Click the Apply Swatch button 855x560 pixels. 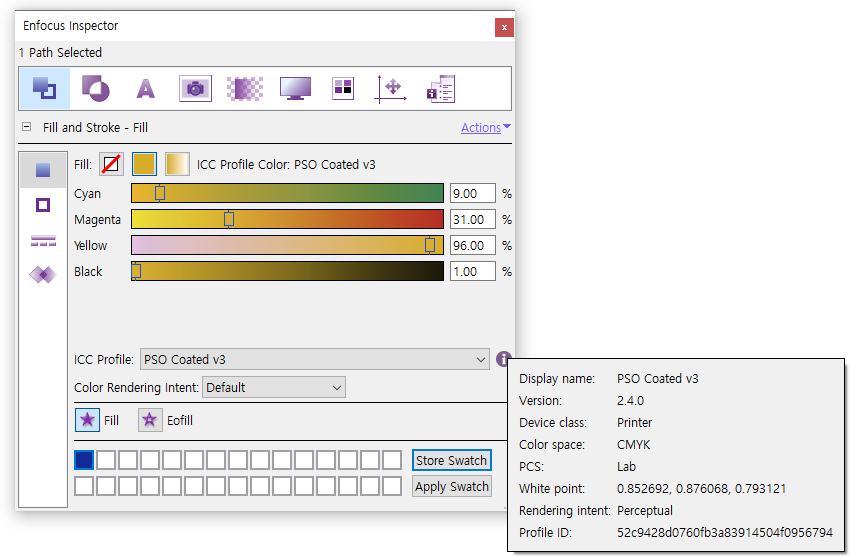pos(451,486)
